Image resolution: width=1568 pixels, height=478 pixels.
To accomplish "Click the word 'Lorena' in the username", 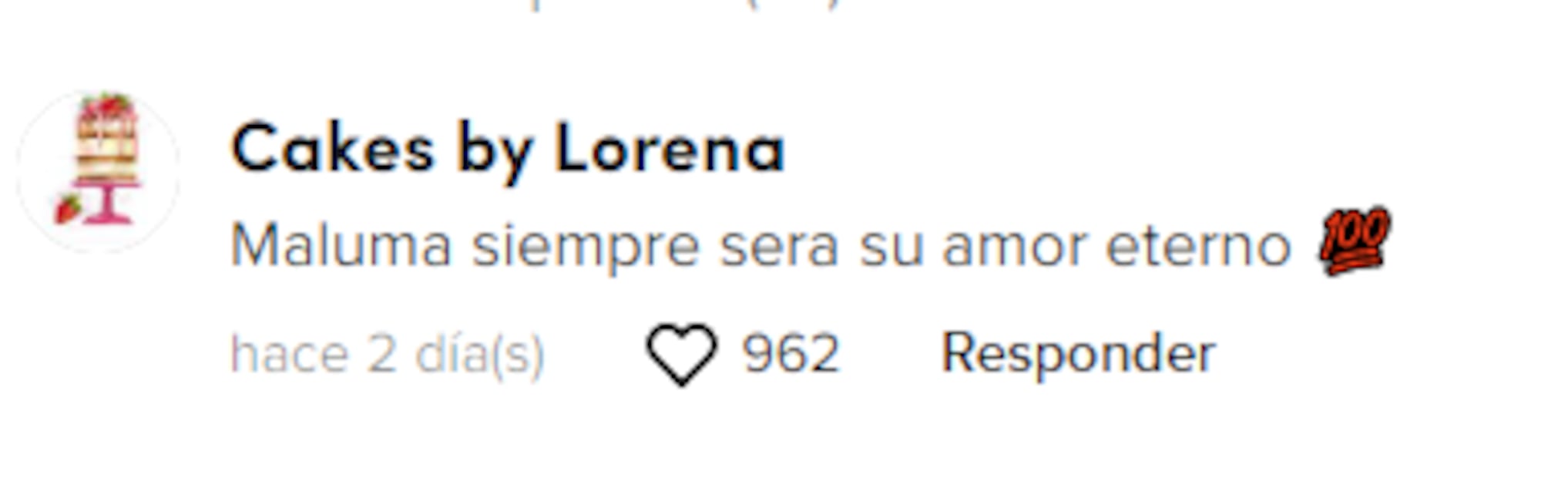I will click(670, 146).
